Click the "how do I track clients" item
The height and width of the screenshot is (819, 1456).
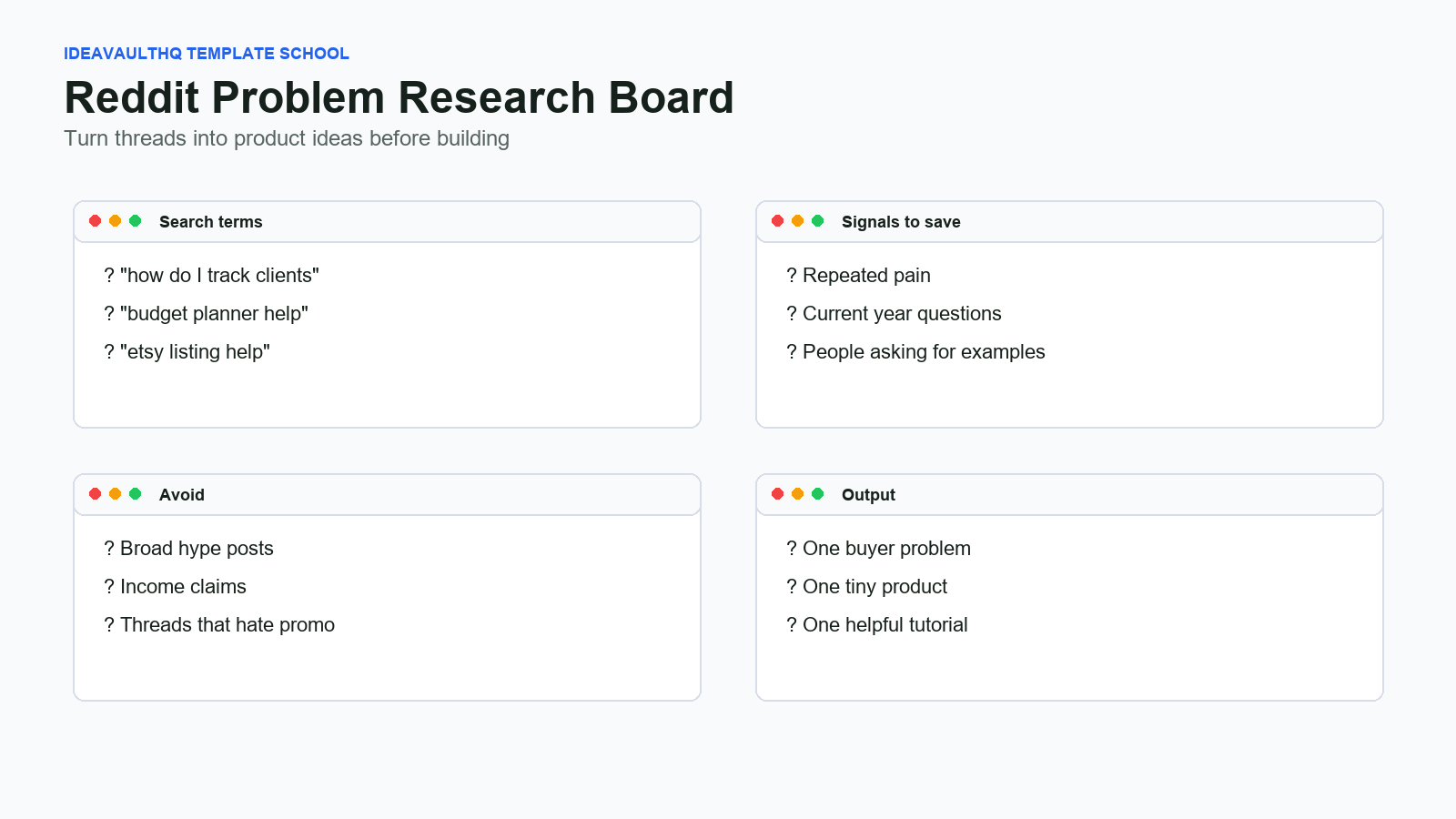(212, 276)
